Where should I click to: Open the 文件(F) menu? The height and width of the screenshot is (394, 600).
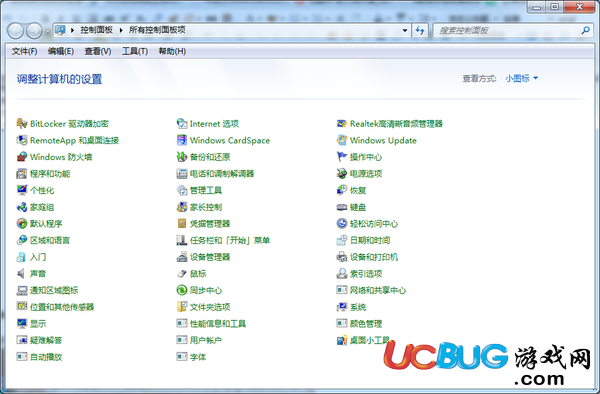[x=24, y=51]
